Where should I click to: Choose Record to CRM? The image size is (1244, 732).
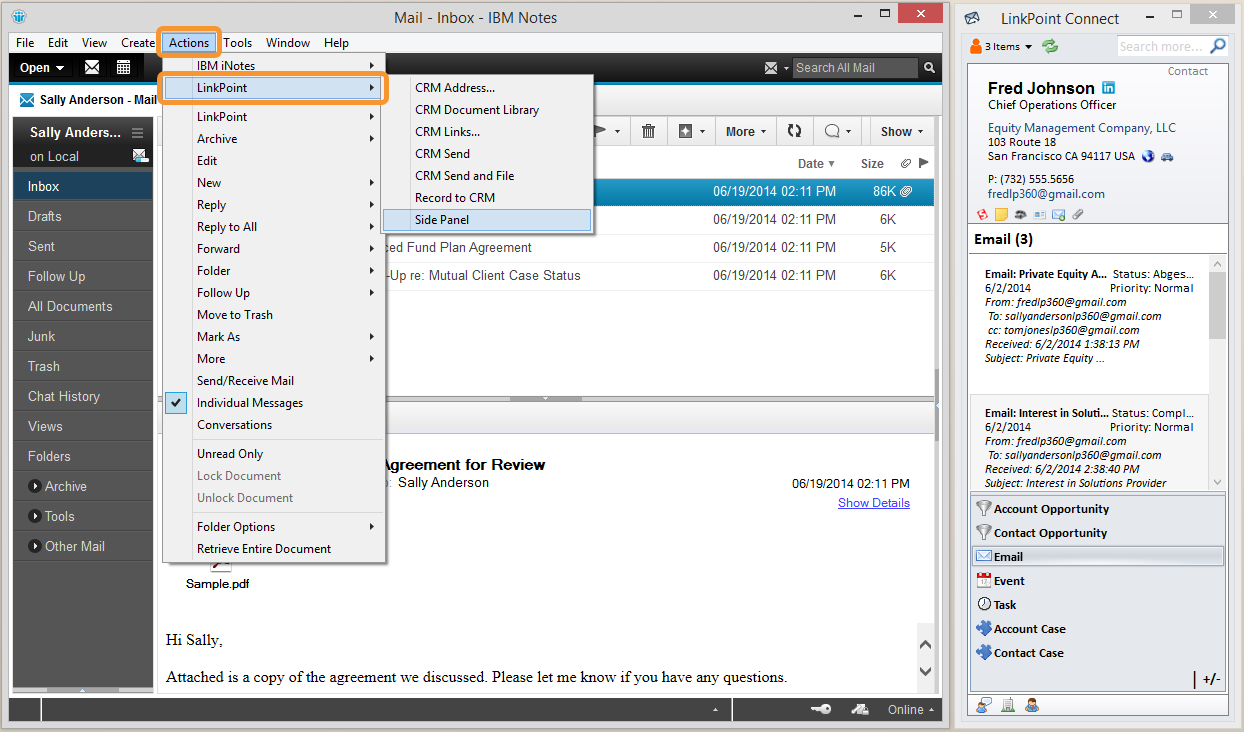[x=487, y=198]
